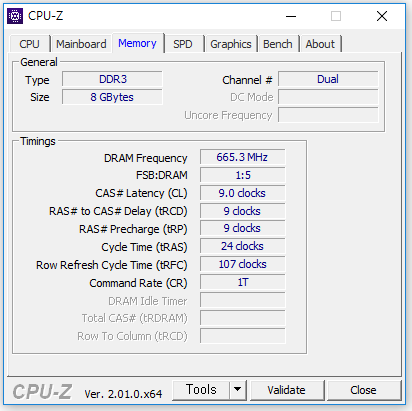This screenshot has height=411, width=412.
Task: Click the Channel # Dual field
Action: [328, 79]
